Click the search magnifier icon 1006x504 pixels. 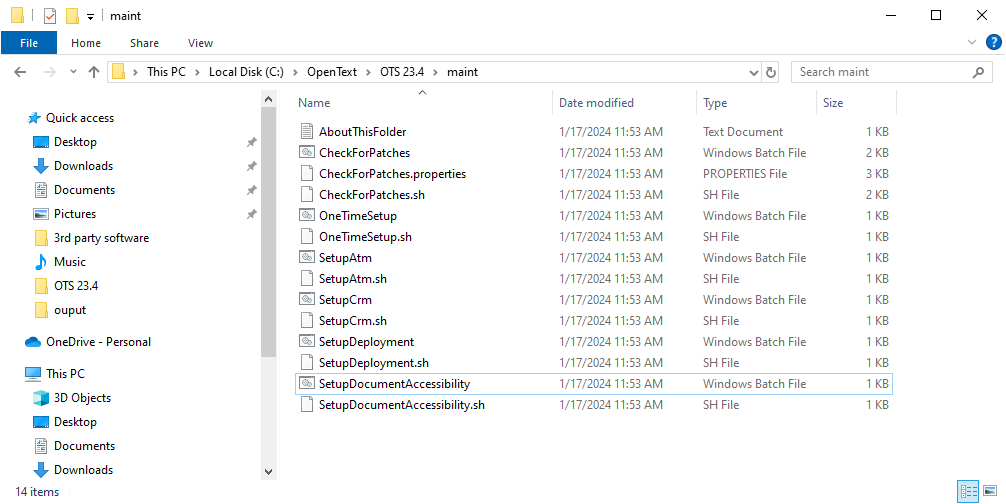978,72
